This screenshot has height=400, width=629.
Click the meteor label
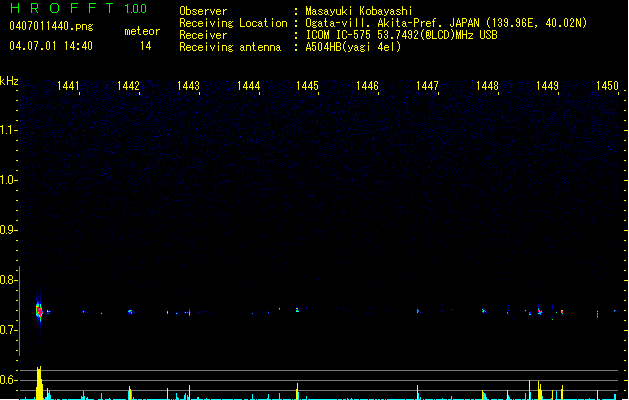click(x=142, y=31)
